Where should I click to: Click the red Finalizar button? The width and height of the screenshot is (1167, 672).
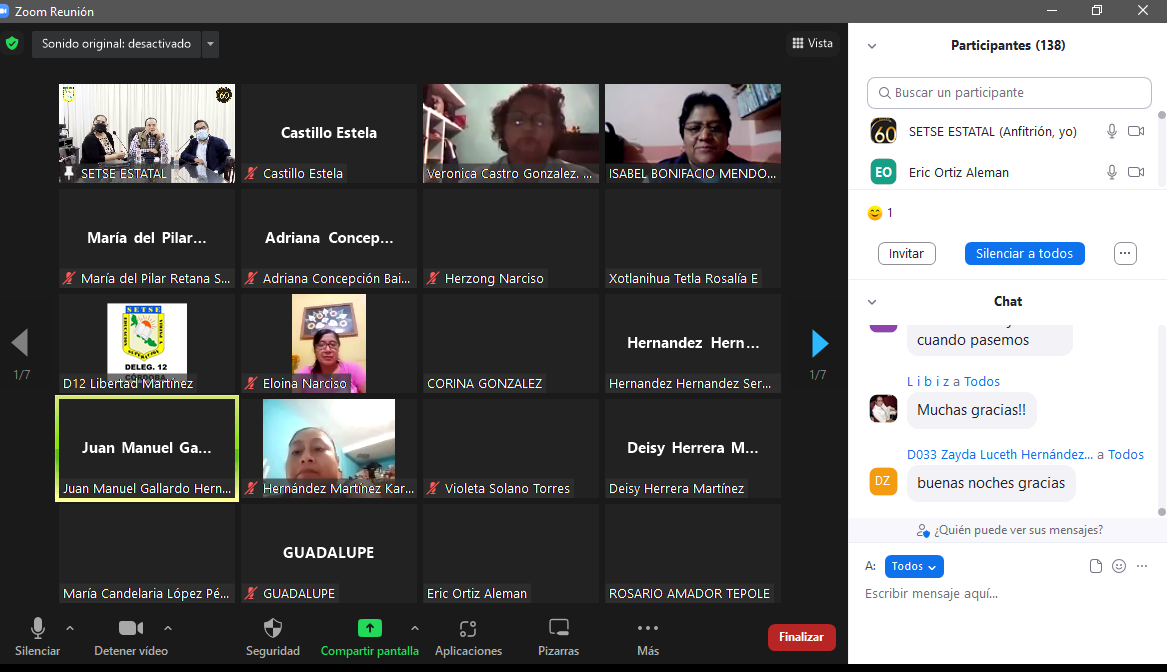point(802,637)
